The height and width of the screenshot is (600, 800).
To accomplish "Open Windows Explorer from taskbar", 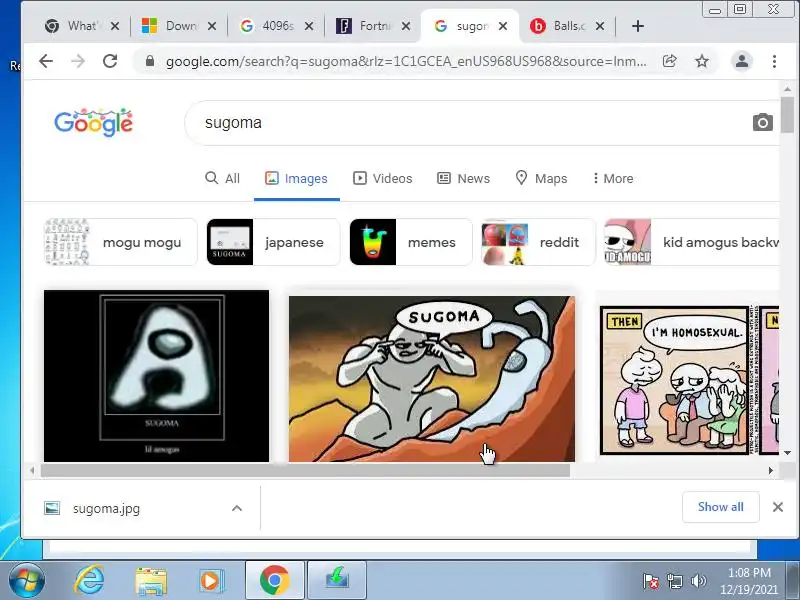I will tap(151, 581).
